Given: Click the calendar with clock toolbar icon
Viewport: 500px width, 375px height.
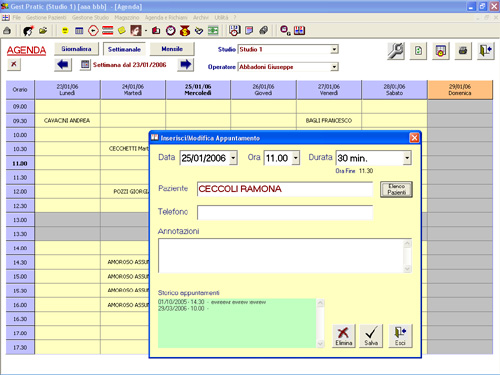Looking at the screenshot, I should tap(234, 31).
